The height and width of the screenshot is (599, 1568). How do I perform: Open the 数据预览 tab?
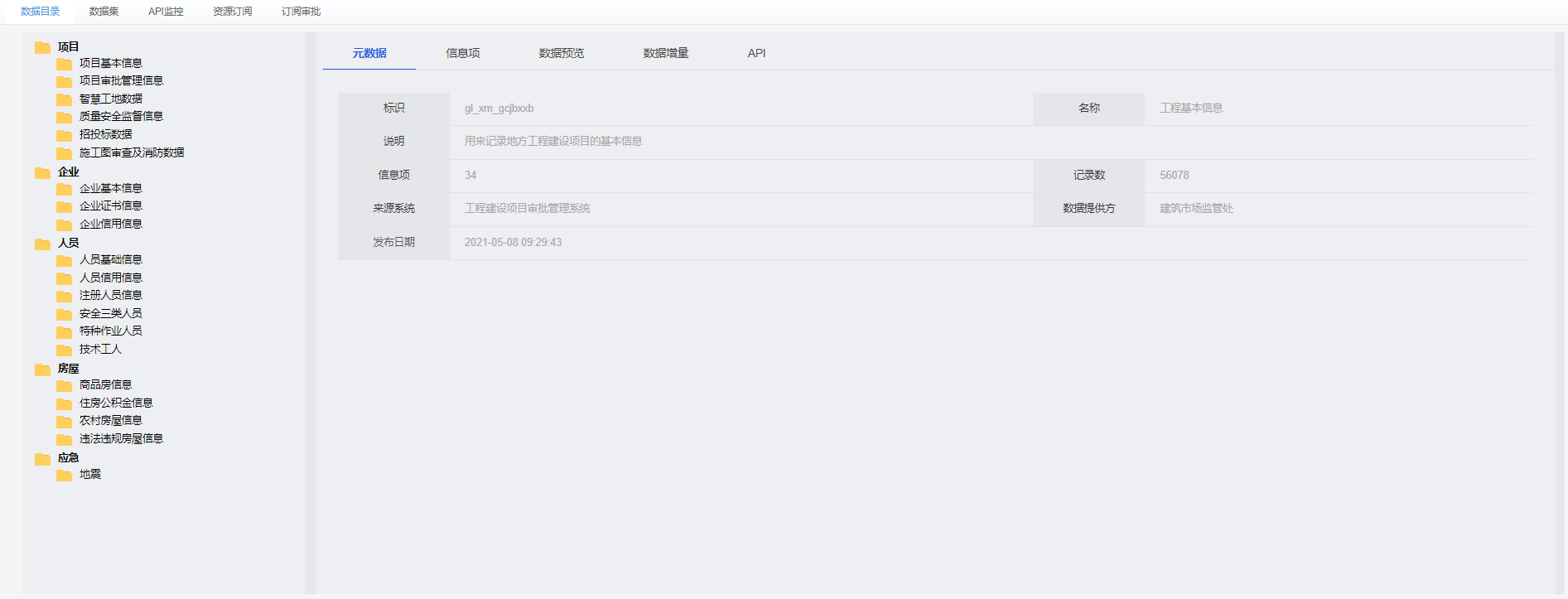[561, 53]
